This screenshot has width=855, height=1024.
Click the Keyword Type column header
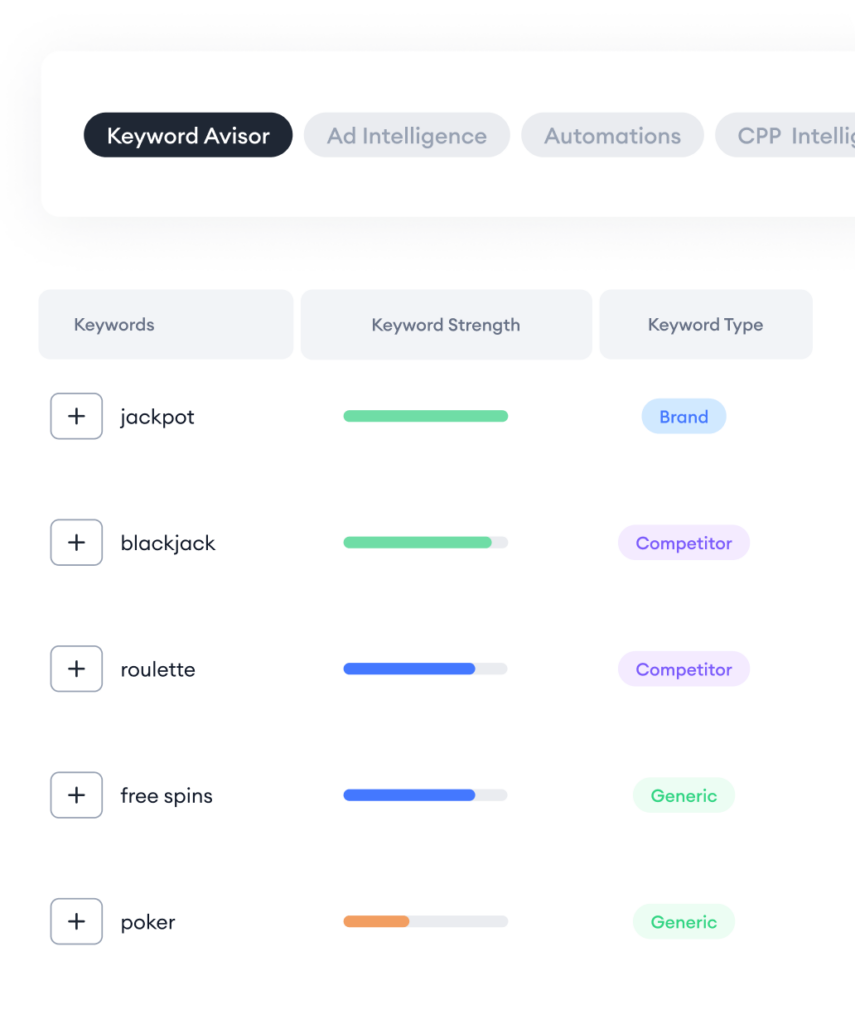[706, 325]
